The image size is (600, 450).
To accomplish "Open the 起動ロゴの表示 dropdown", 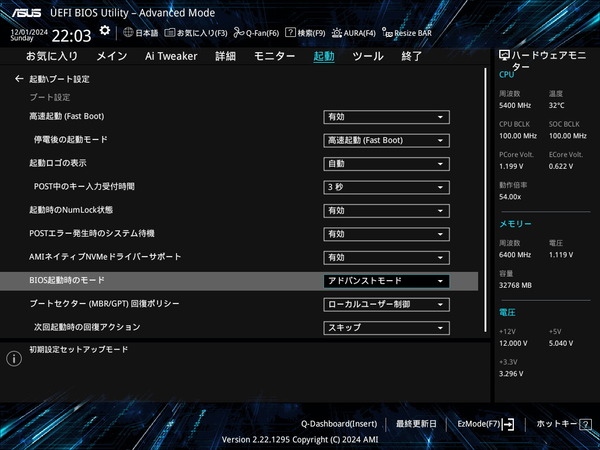I will (x=386, y=164).
